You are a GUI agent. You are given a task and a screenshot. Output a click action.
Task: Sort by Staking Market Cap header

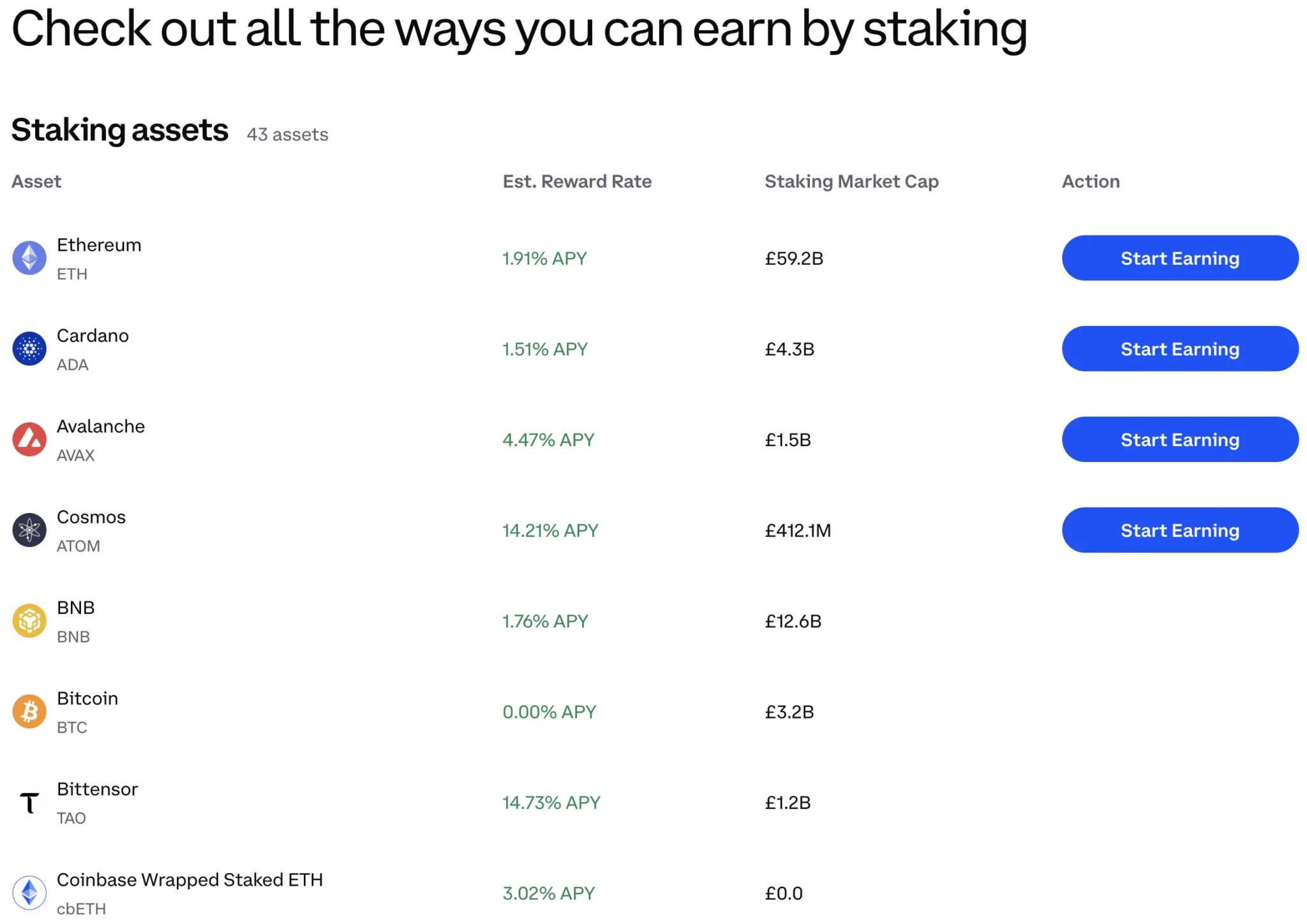pyautogui.click(x=851, y=182)
